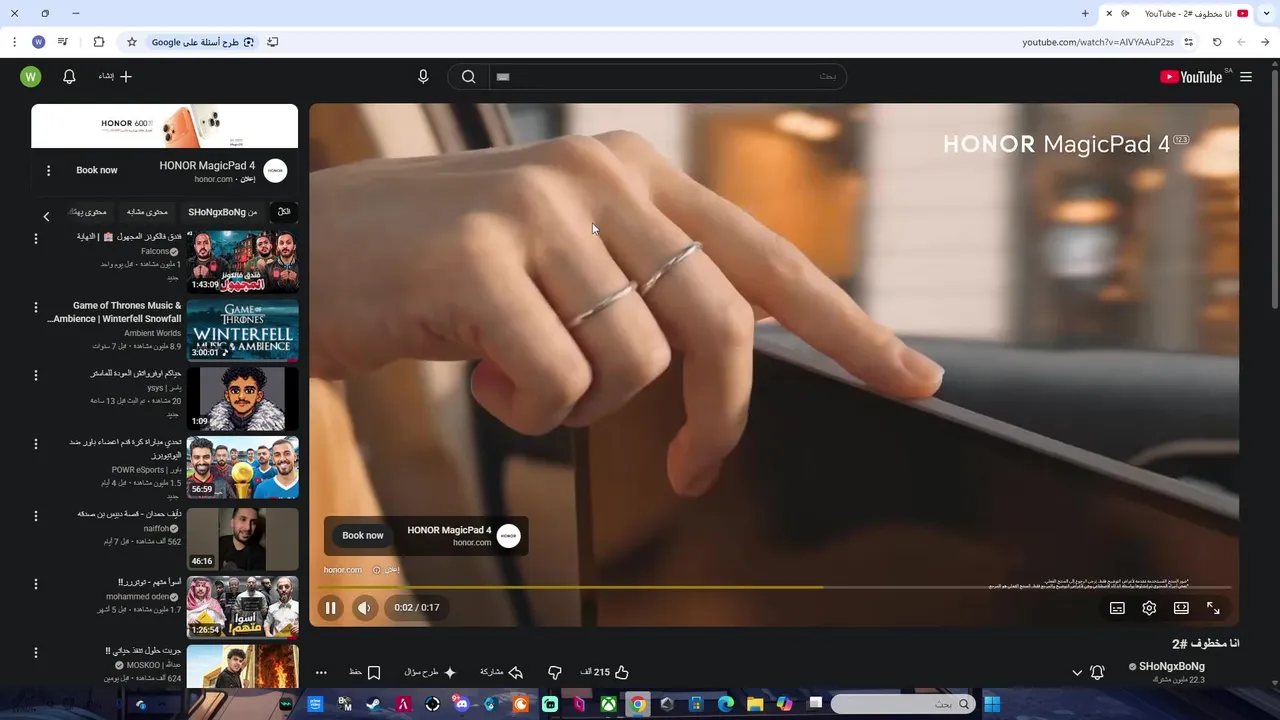The width and height of the screenshot is (1280, 720).
Task: Click the address bar URL youtube.com/watch
Action: coord(1098,42)
